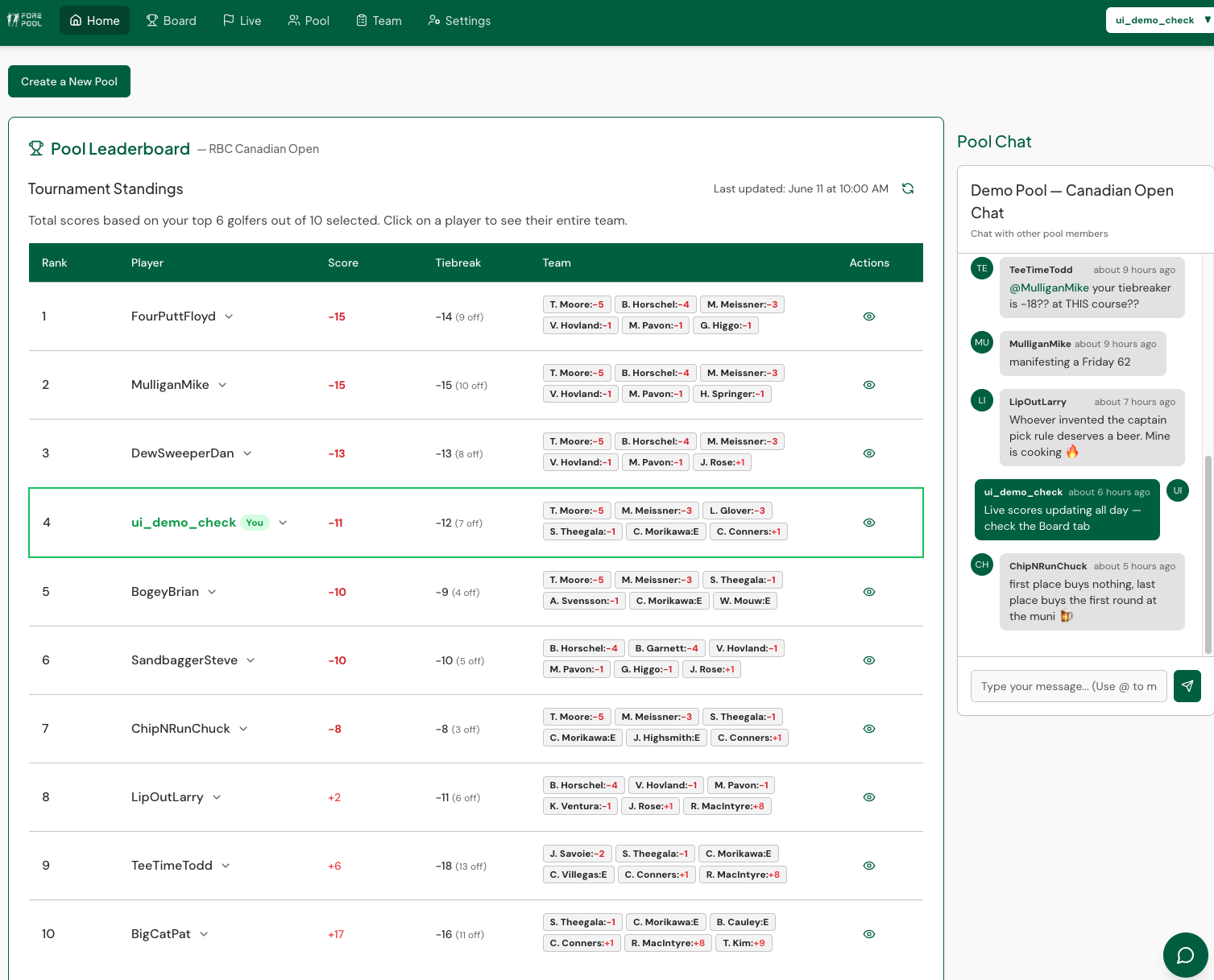Expand FourPuttFloyd's row chevron
1214x980 pixels.
tap(229, 316)
